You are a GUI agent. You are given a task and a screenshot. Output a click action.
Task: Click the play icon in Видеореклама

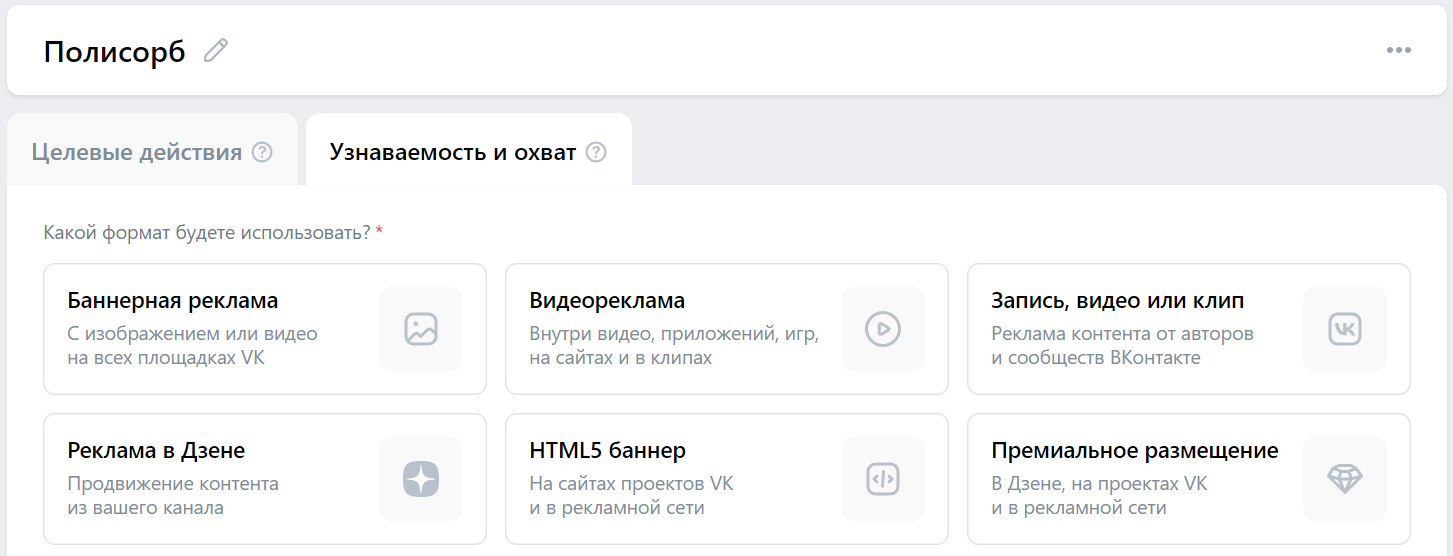click(883, 329)
